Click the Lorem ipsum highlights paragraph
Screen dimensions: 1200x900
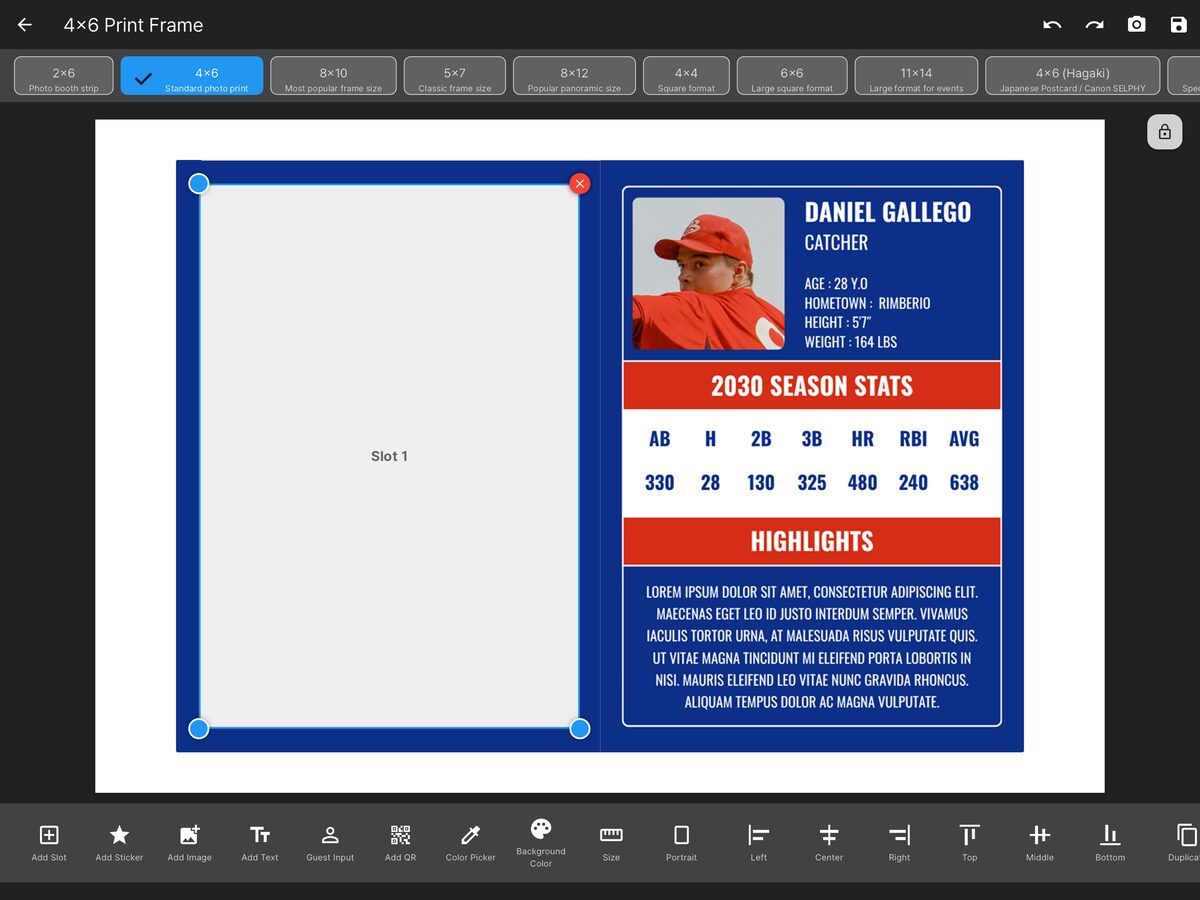coord(812,647)
